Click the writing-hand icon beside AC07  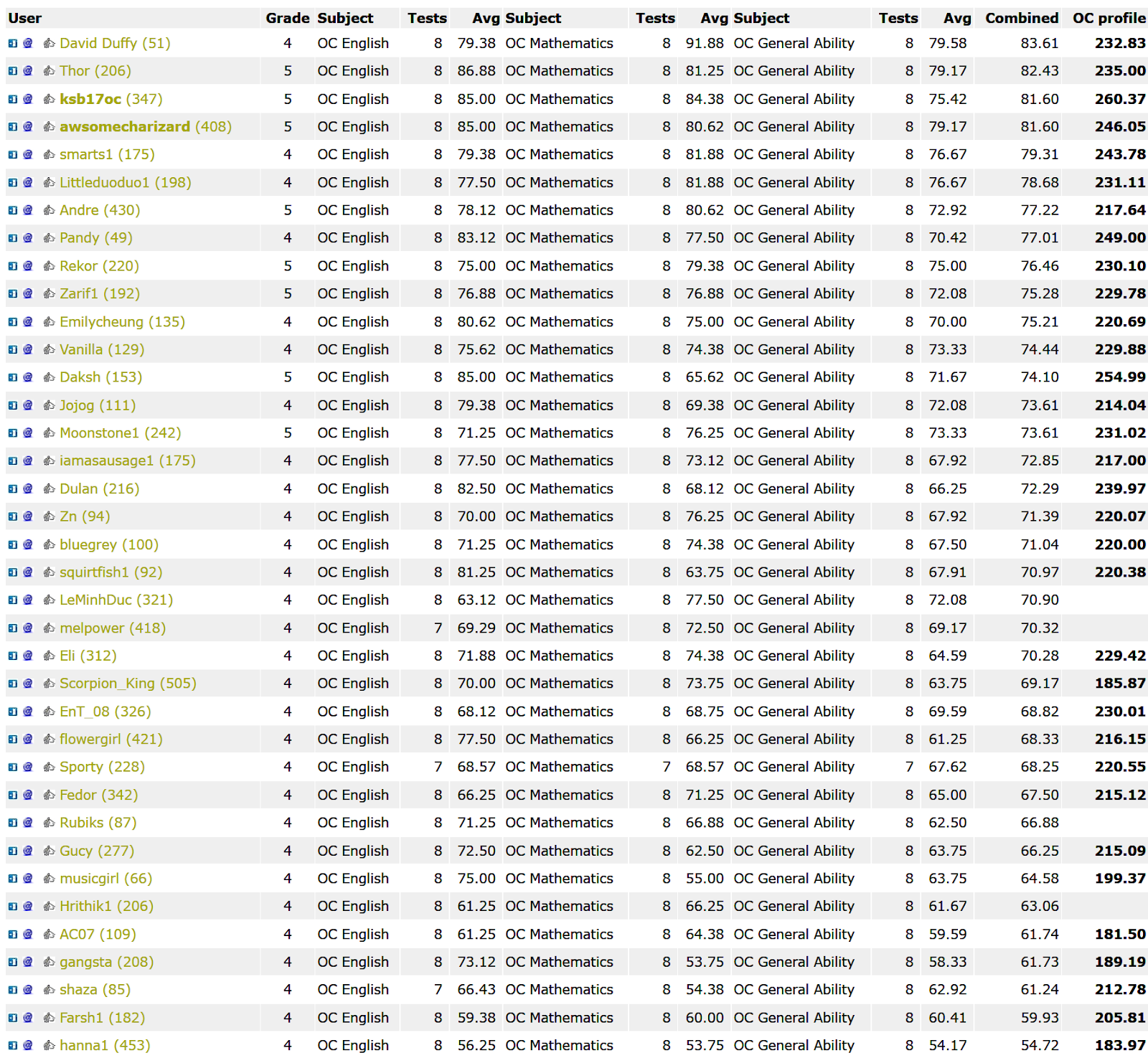click(x=49, y=934)
